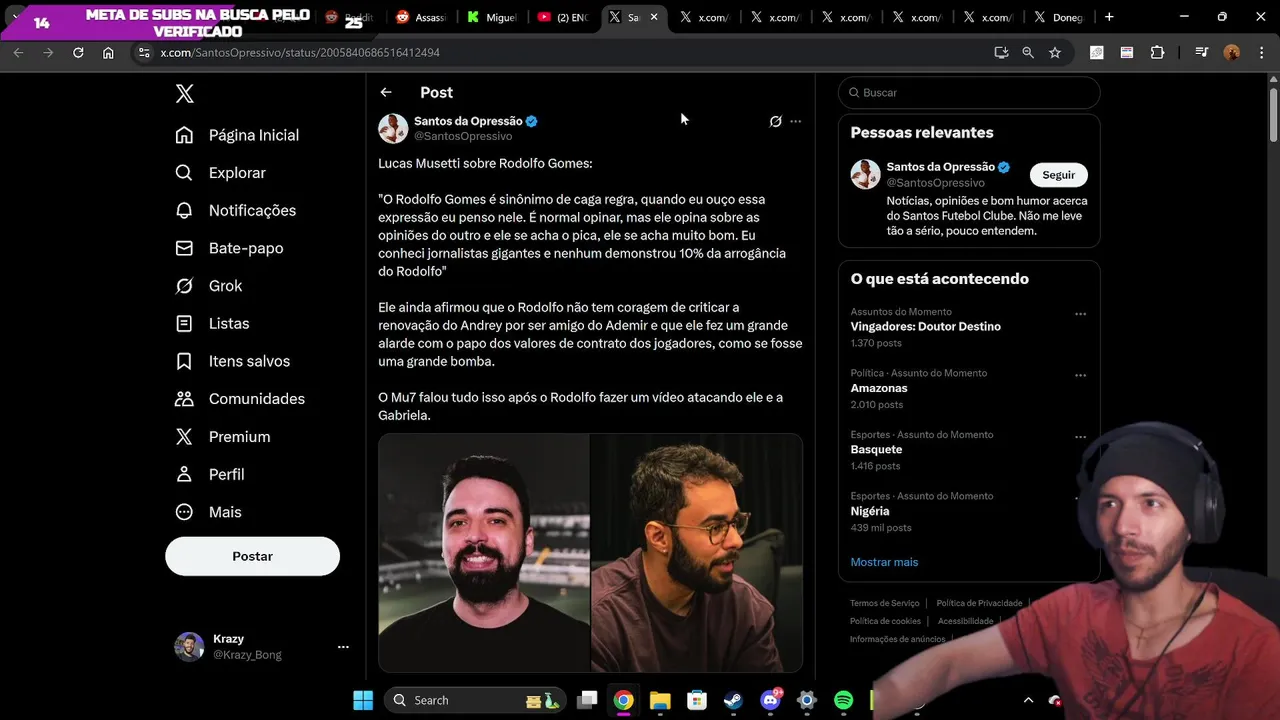The width and height of the screenshot is (1280, 720).
Task: Open Termos de Serviço footer link
Action: click(884, 603)
